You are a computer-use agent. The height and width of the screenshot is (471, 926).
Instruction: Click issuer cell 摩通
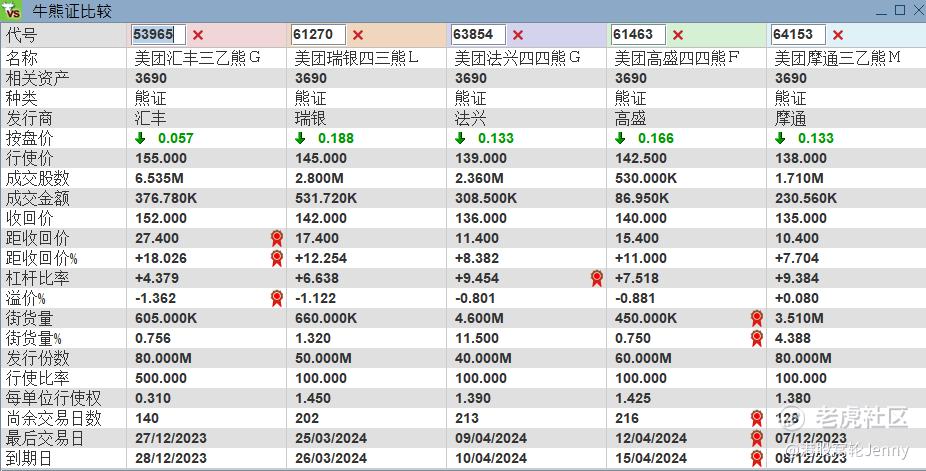[x=791, y=118]
